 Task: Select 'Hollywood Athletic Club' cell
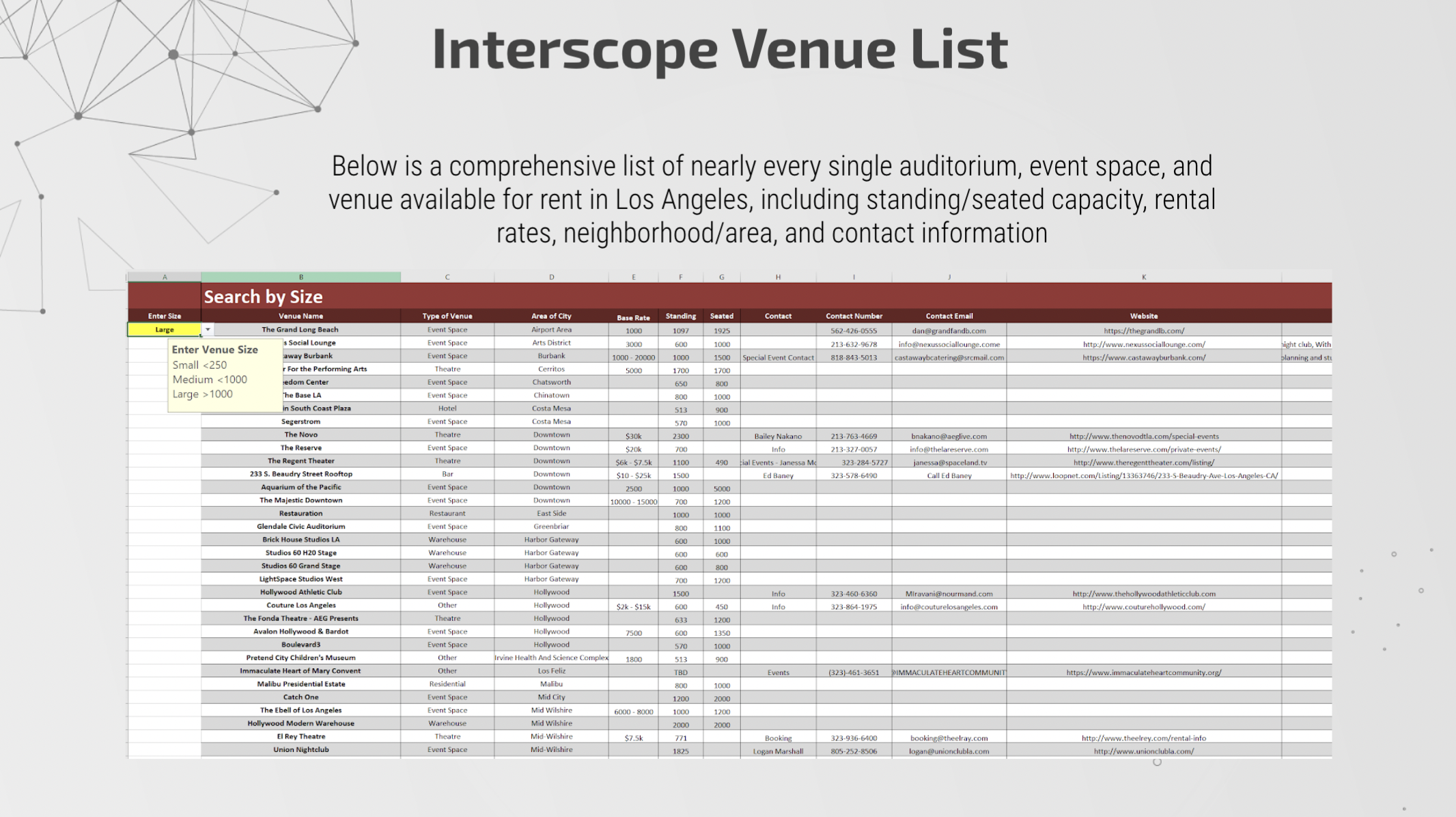[x=301, y=592]
